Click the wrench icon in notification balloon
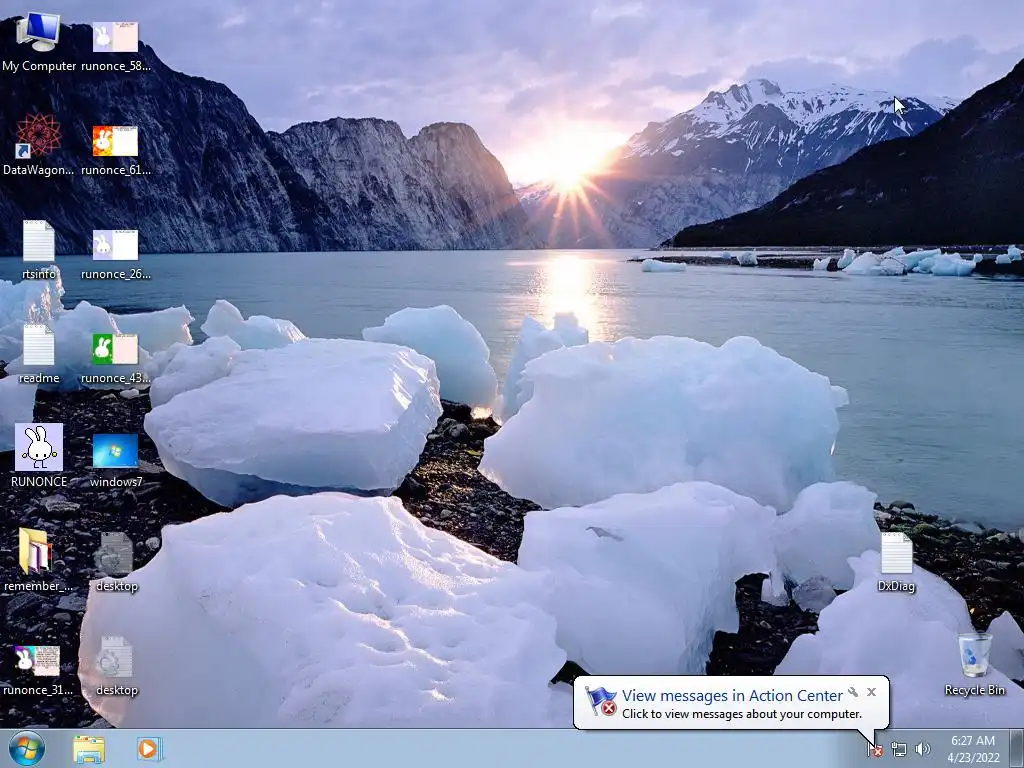Image resolution: width=1024 pixels, height=768 pixels. 853,692
